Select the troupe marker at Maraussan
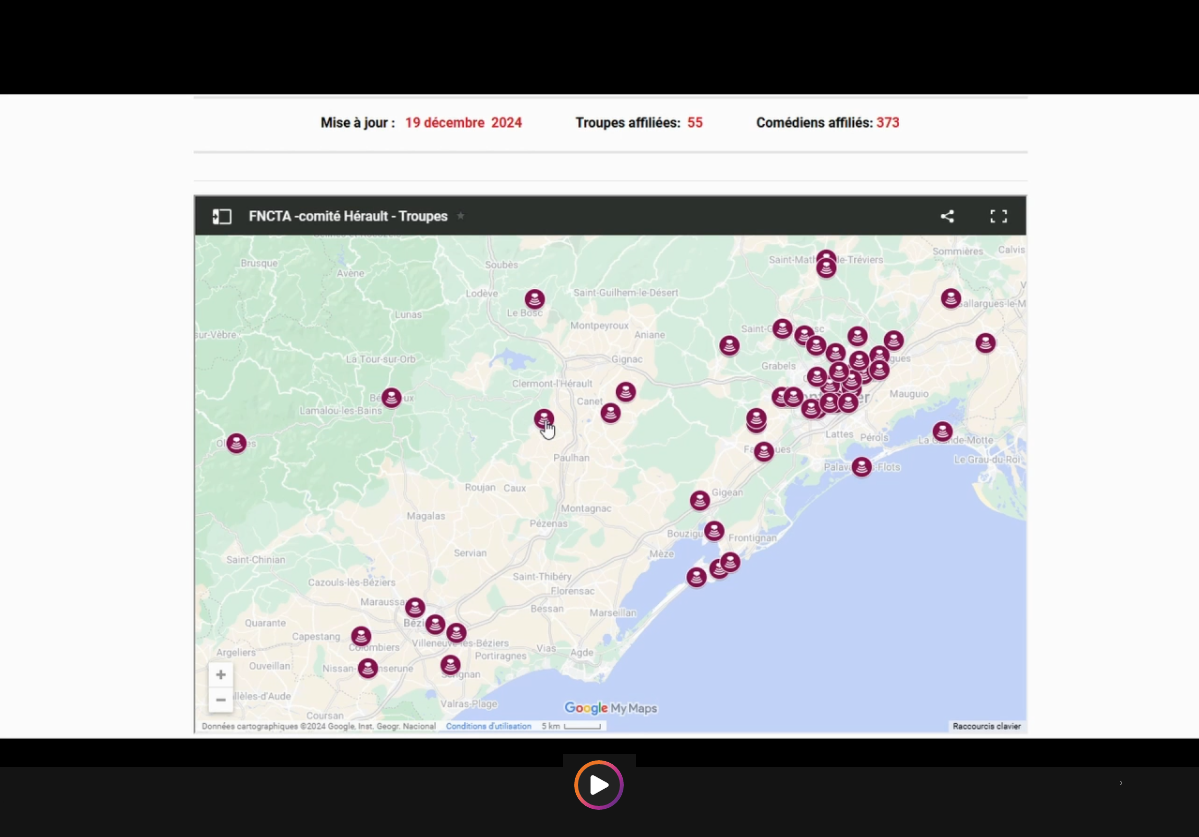Screen dimensions: 1199x837 point(415,608)
